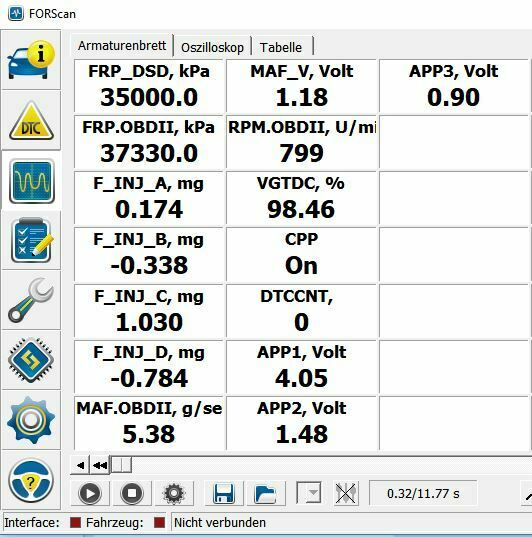Rewind playback to the beginning
532x537 pixels.
[100, 465]
